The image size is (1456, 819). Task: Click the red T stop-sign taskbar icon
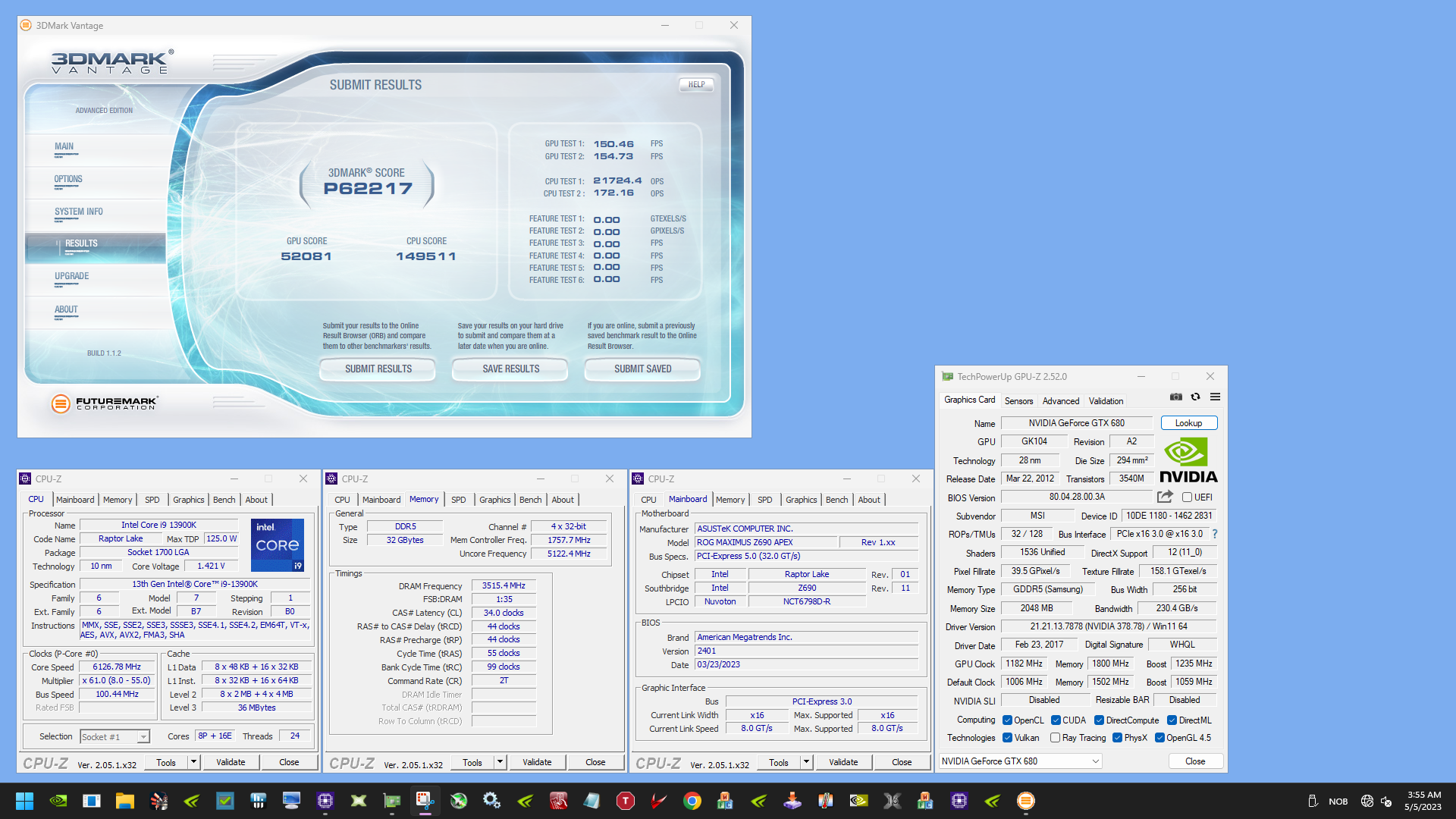tap(625, 801)
